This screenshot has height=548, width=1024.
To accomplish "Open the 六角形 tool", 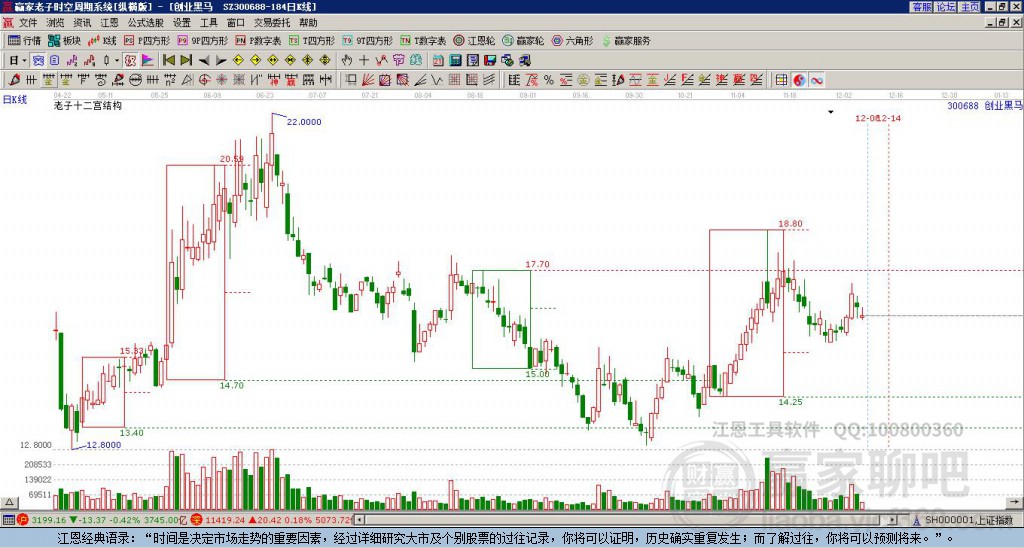I will pyautogui.click(x=572, y=40).
